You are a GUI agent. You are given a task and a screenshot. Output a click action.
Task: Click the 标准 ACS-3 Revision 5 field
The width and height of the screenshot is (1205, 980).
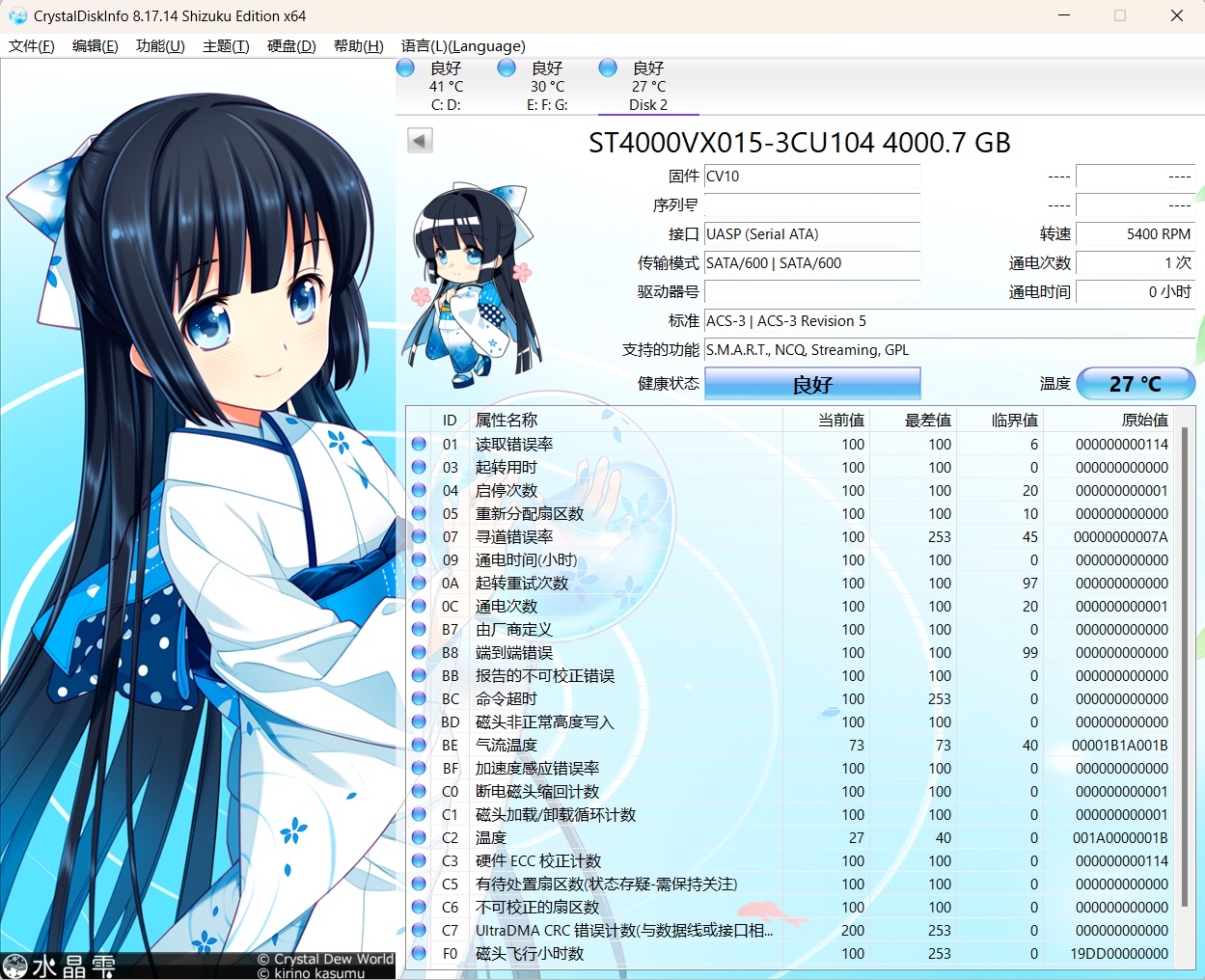click(x=950, y=321)
